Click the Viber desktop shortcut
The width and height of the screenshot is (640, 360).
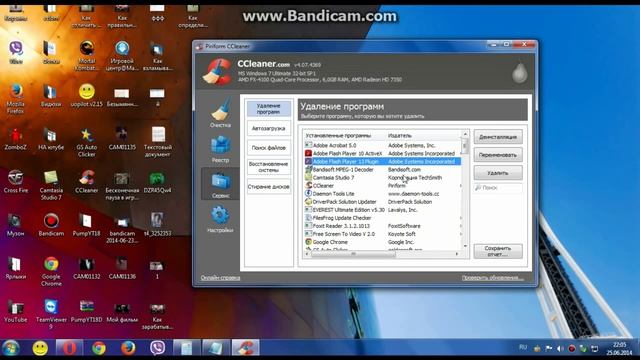pyautogui.click(x=16, y=53)
